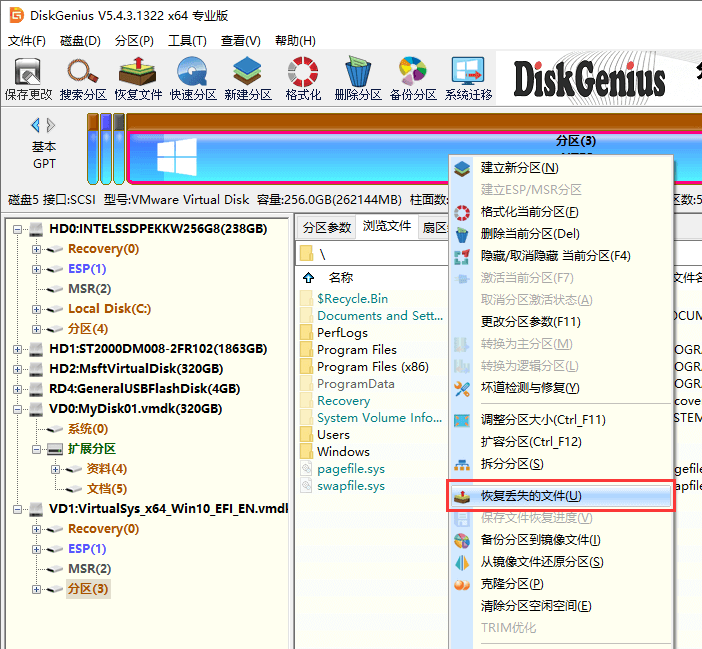Choose 拆分分区(S) menu entry

[561, 464]
